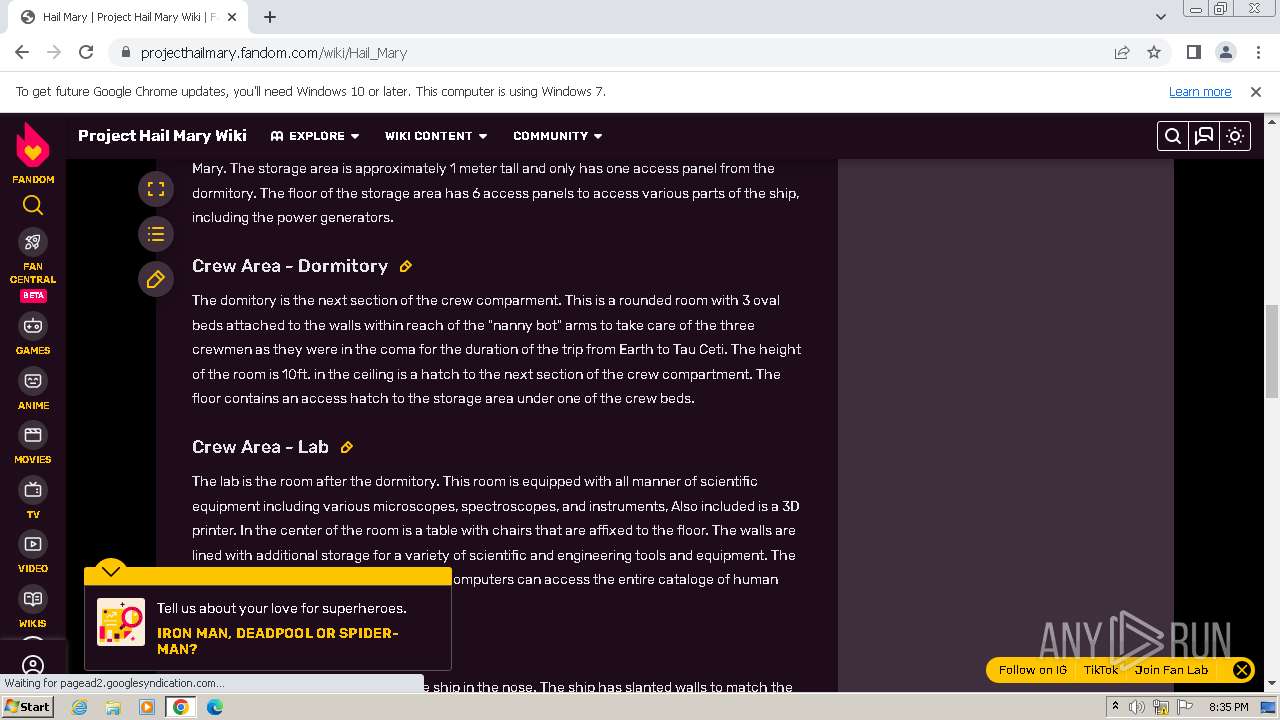The height and width of the screenshot is (720, 1280).
Task: Open the Chrome profile menu
Action: [x=1225, y=52]
